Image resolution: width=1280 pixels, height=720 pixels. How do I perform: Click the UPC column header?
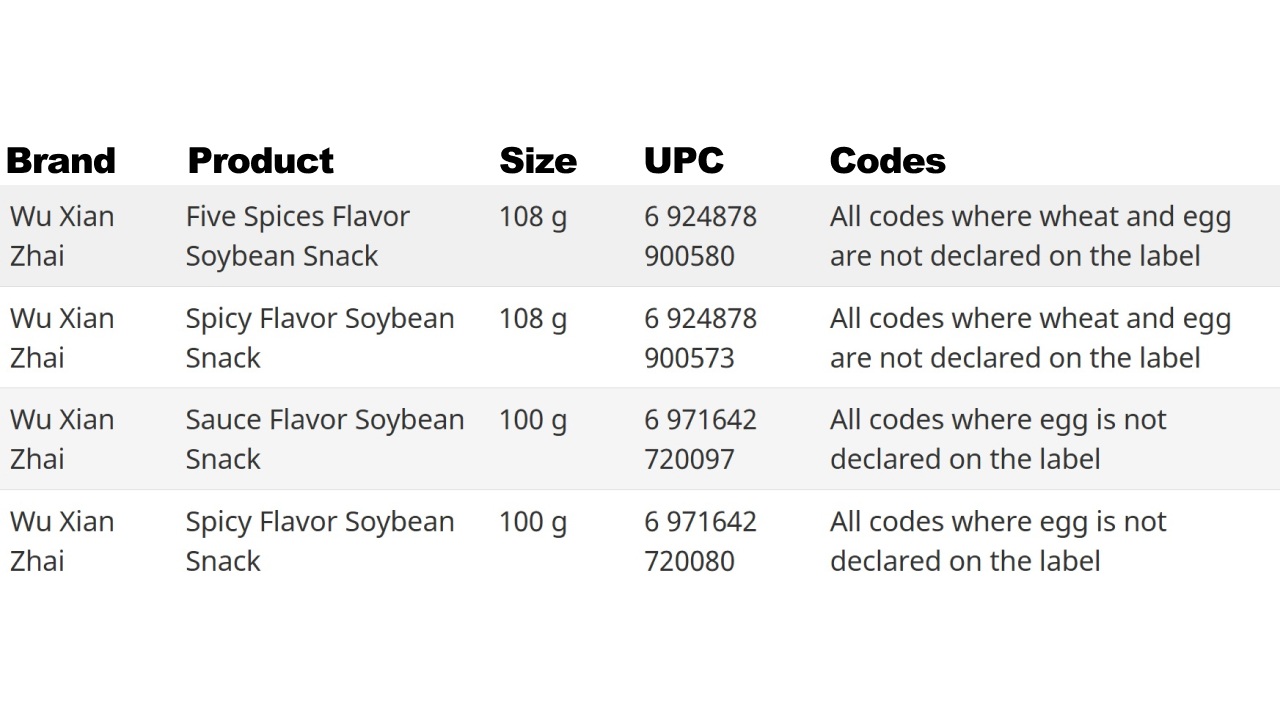[684, 160]
